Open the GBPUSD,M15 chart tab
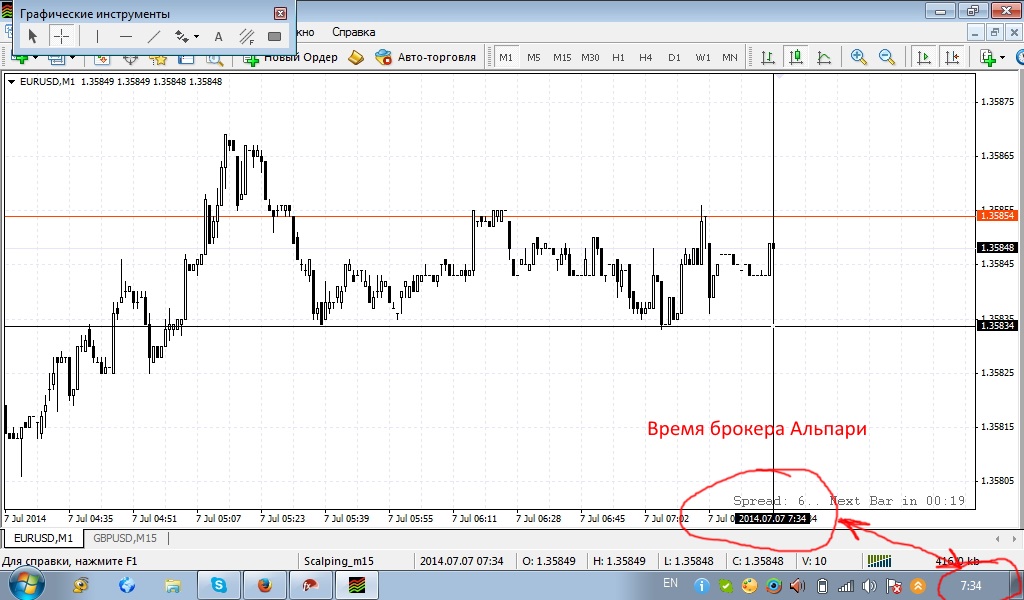Viewport: 1024px width, 600px height. 125,539
